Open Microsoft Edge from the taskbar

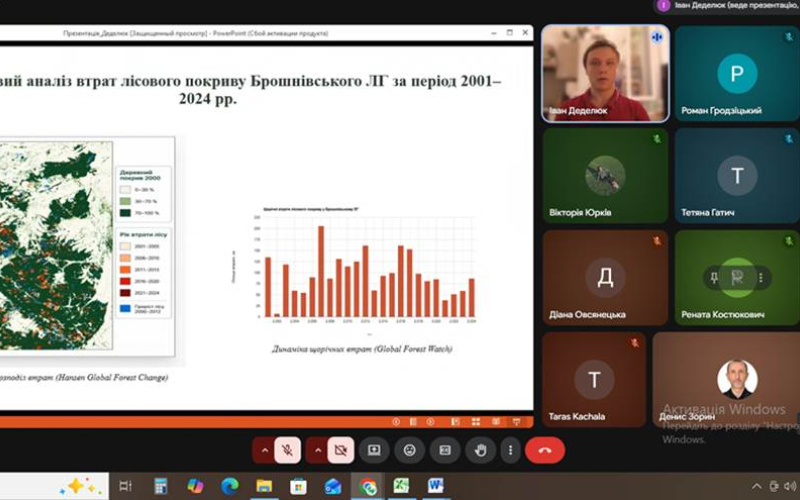click(230, 486)
